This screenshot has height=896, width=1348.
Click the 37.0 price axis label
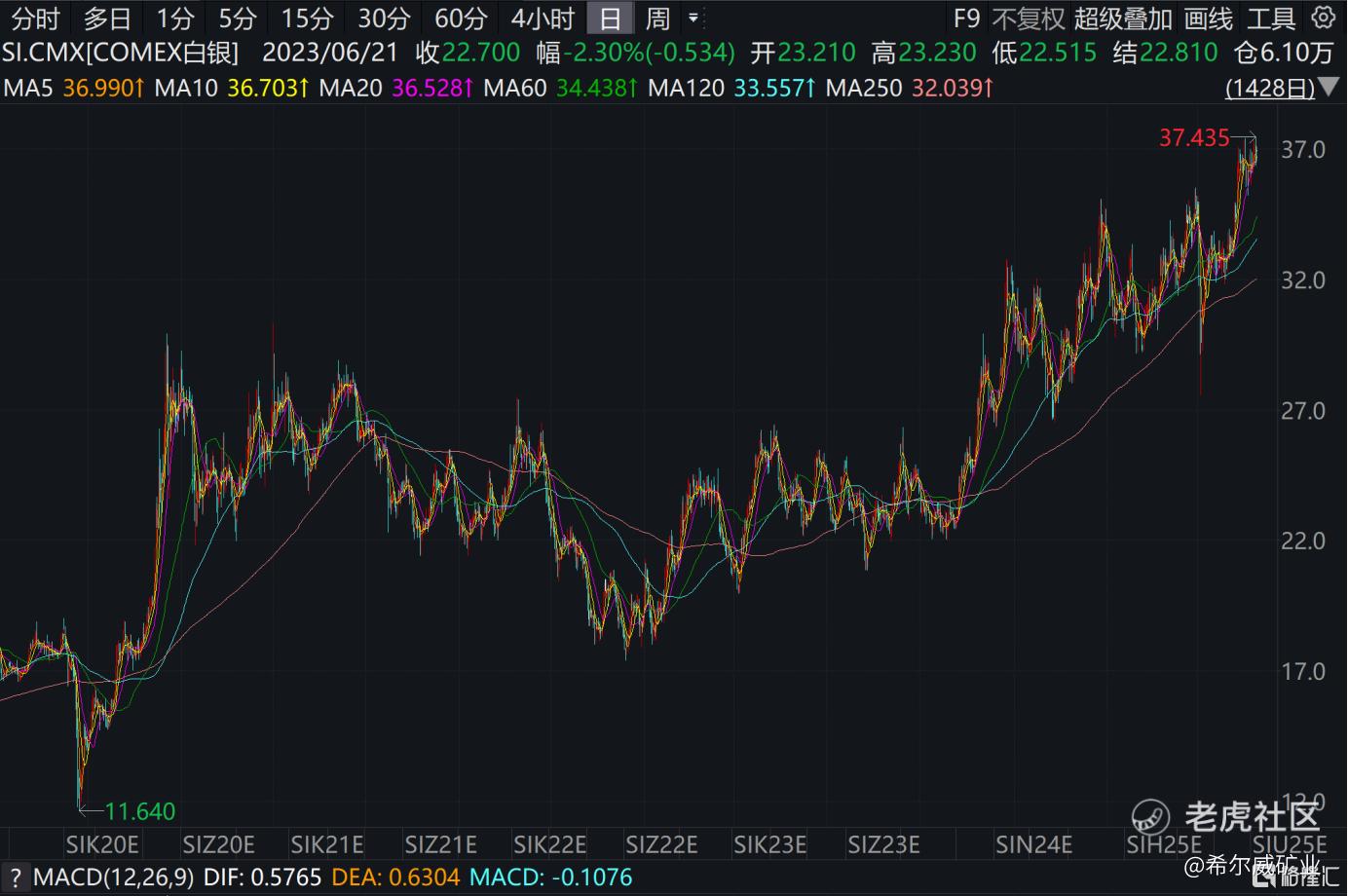1303,150
